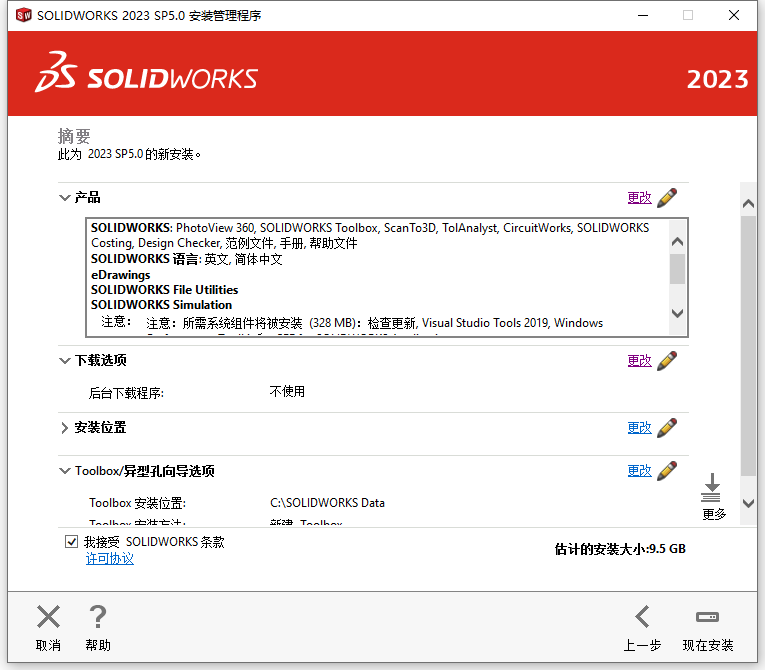Click the pencil icon beside 产品 更改
The image size is (765, 670).
tap(667, 198)
